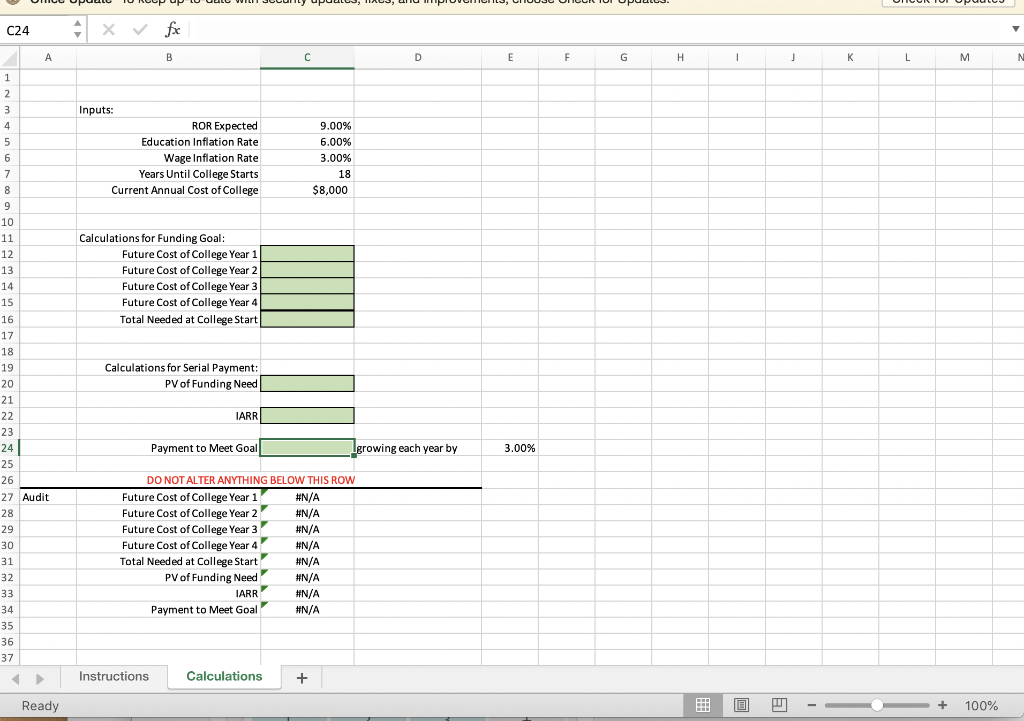Select column B header
Viewport: 1024px width, 721px height.
(x=168, y=57)
